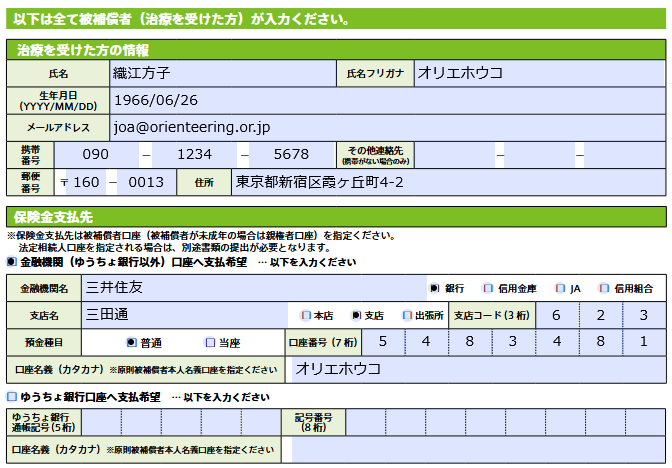
Task: Click the 住所 address field
Action: 447,182
